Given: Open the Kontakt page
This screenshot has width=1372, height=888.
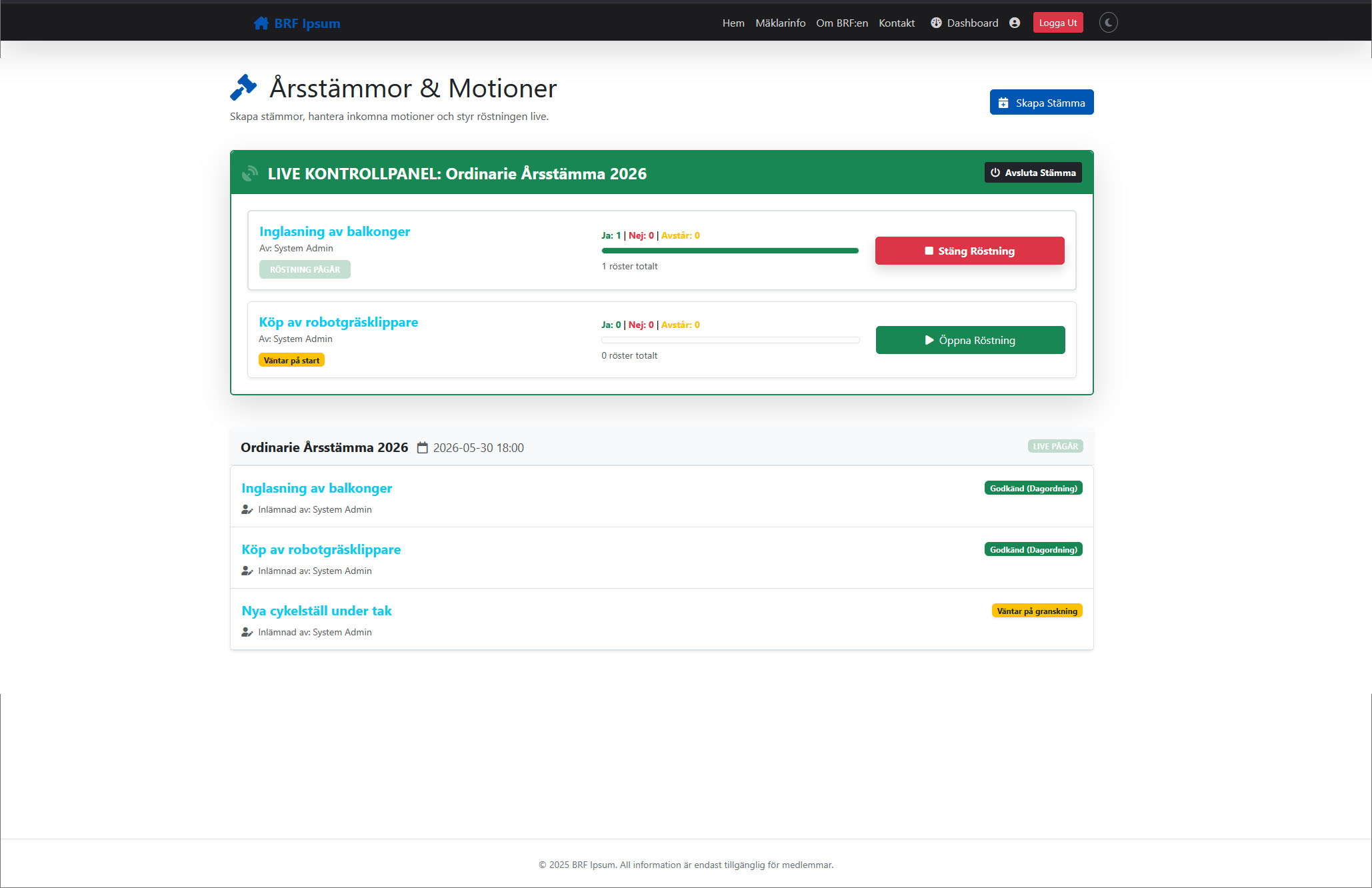Looking at the screenshot, I should click(897, 23).
